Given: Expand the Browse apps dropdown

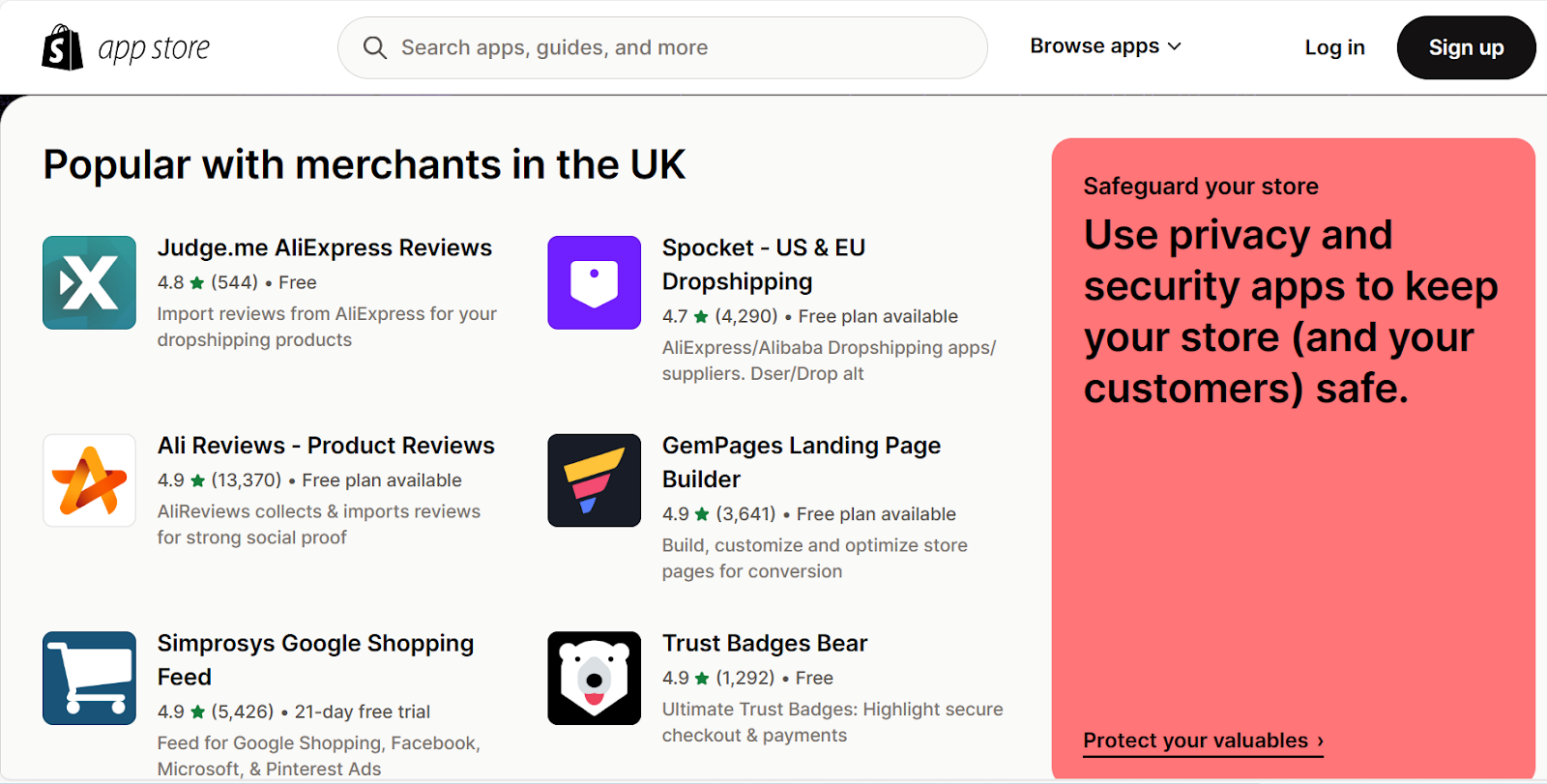Looking at the screenshot, I should coord(1106,46).
